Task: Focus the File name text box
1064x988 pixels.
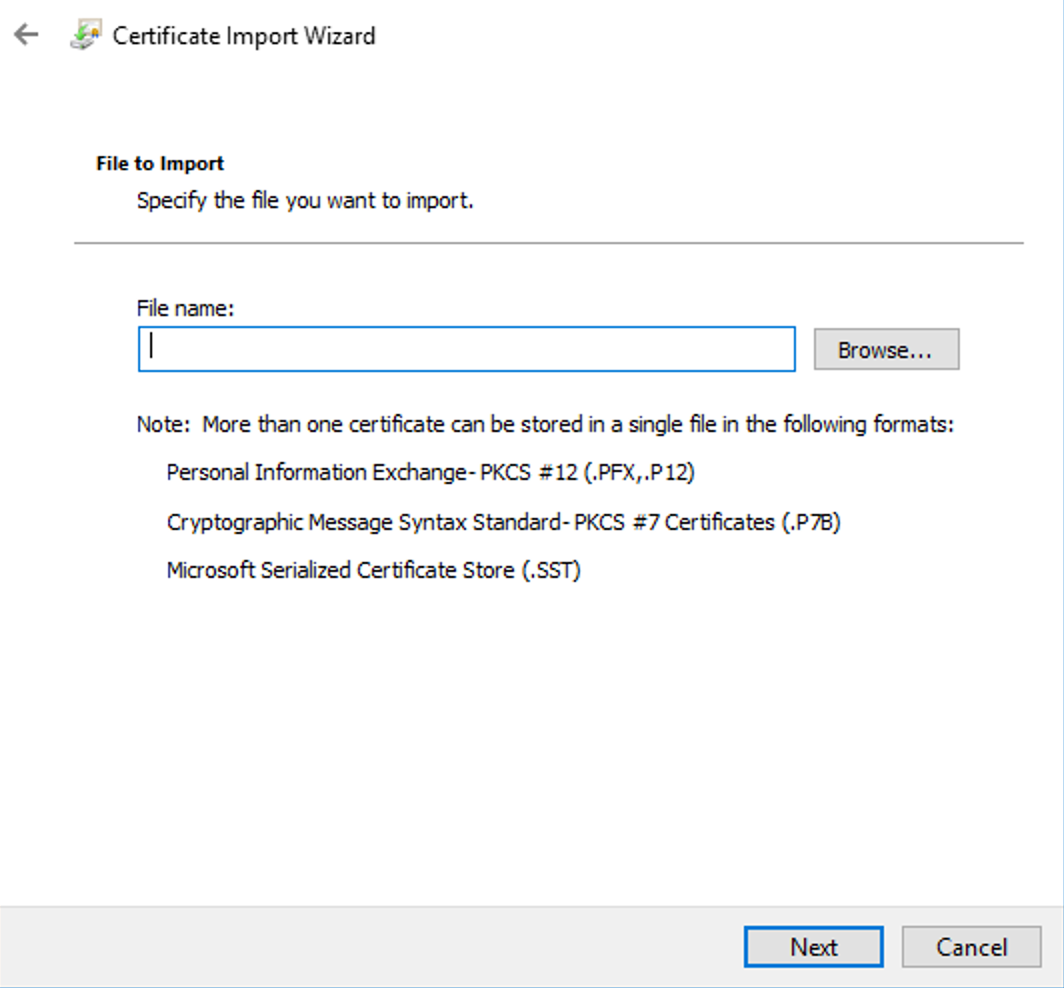Action: 467,349
